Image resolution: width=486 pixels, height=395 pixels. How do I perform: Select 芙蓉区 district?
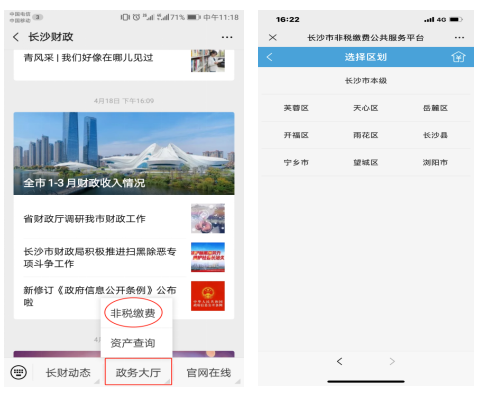(296, 108)
